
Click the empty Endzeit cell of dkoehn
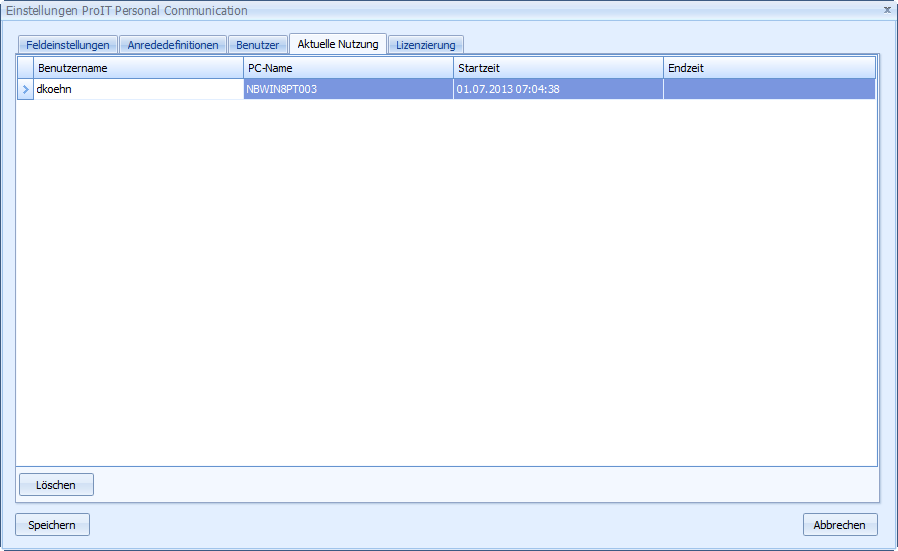pyautogui.click(x=768, y=89)
